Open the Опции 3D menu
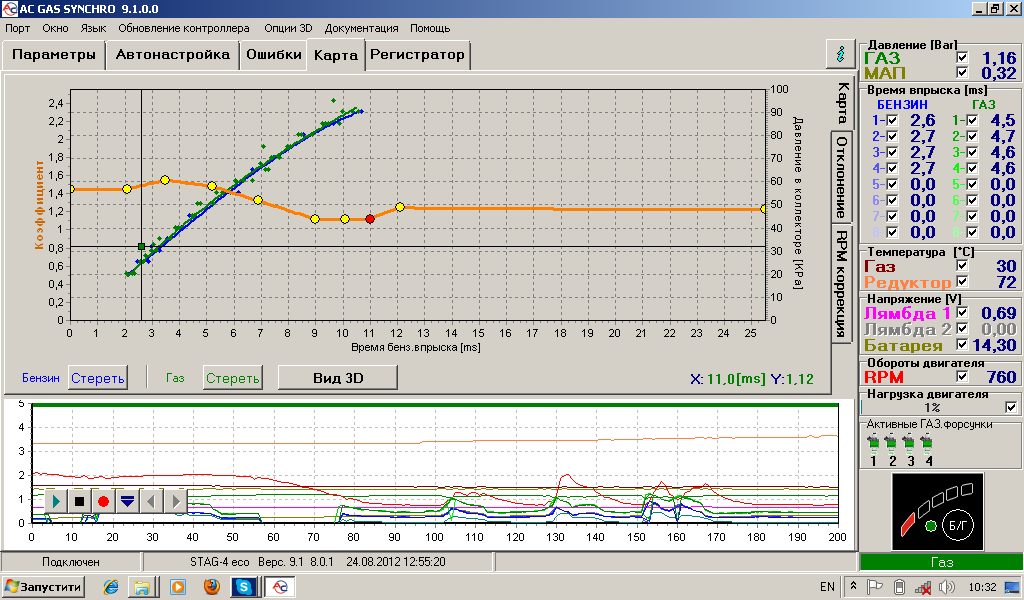 point(288,28)
